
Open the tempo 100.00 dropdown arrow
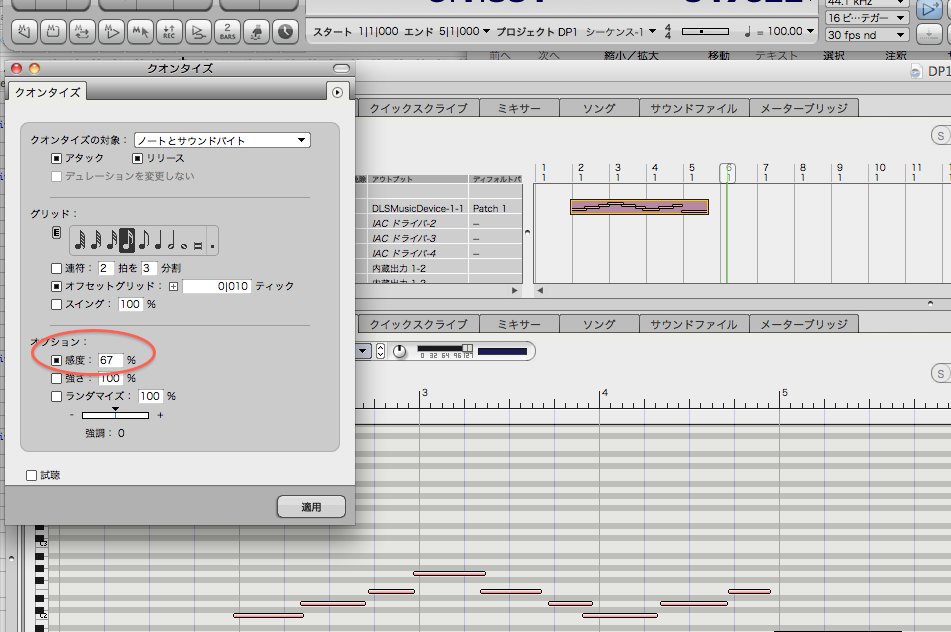click(x=810, y=31)
